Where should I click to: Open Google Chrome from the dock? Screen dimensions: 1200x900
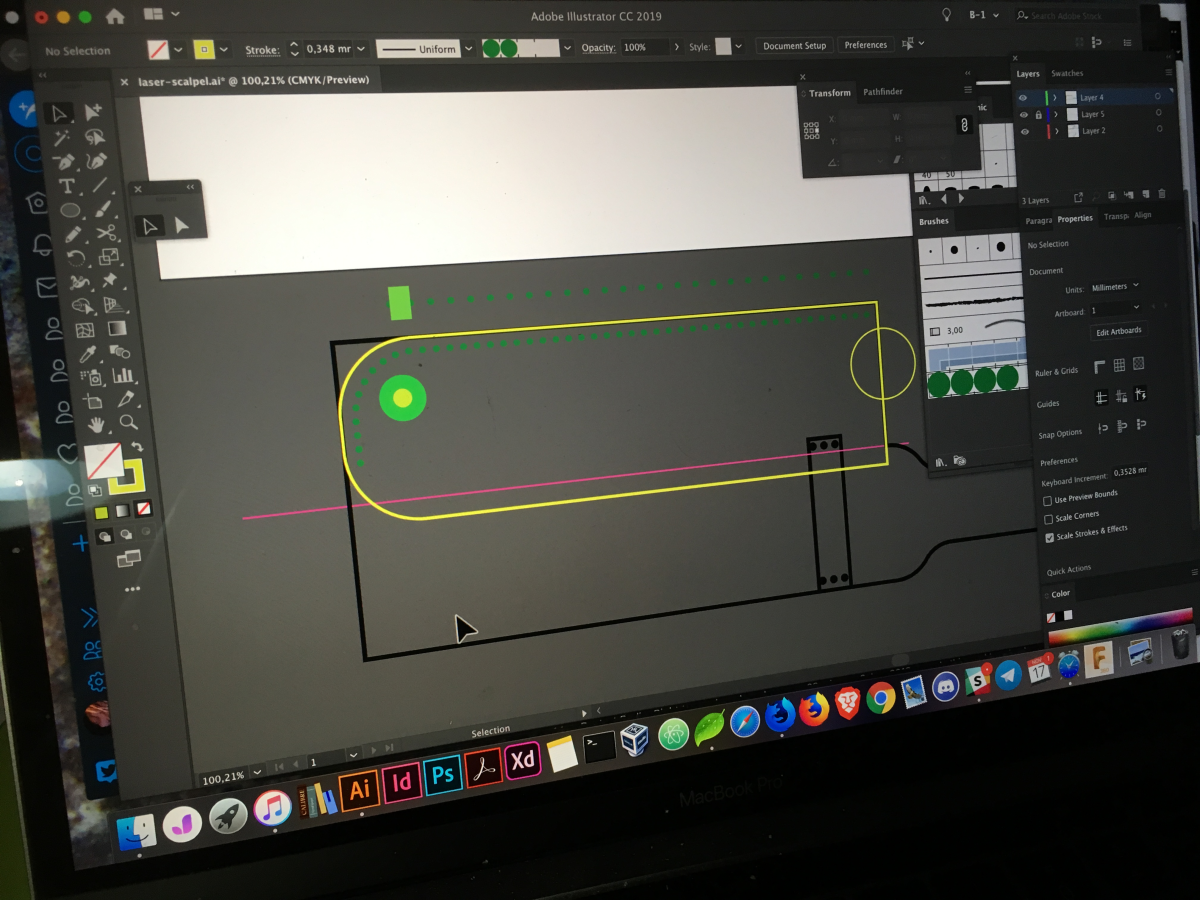point(880,697)
